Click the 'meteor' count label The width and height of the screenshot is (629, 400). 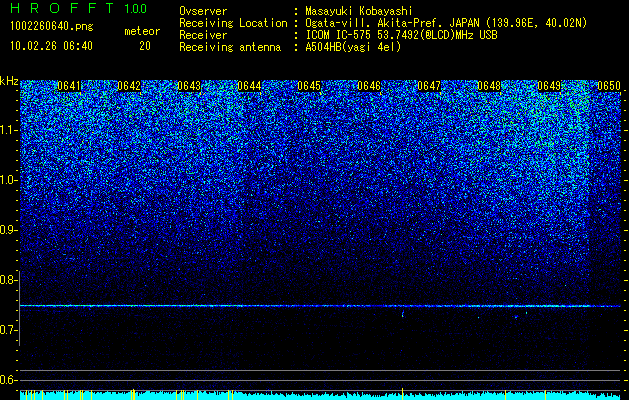pyautogui.click(x=142, y=31)
